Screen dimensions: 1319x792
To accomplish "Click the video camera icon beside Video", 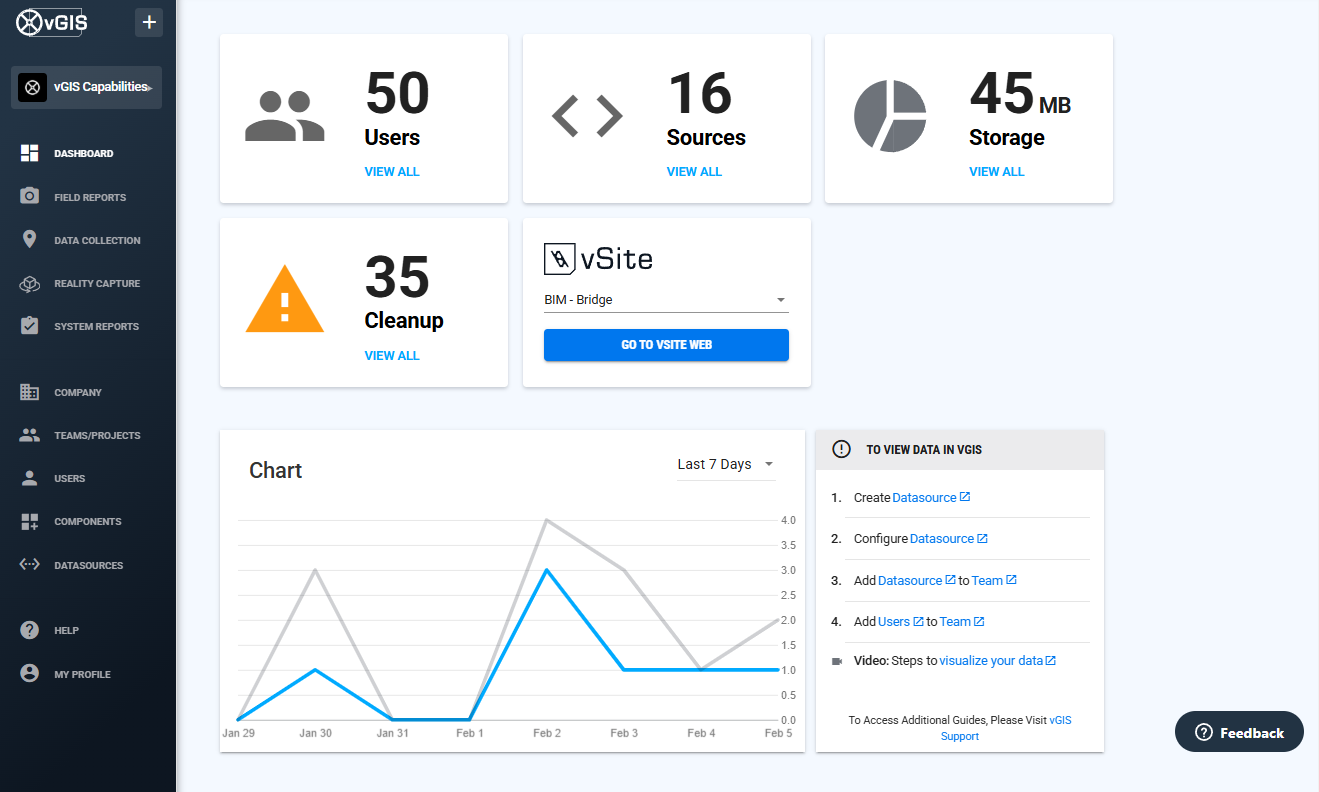I will [837, 661].
